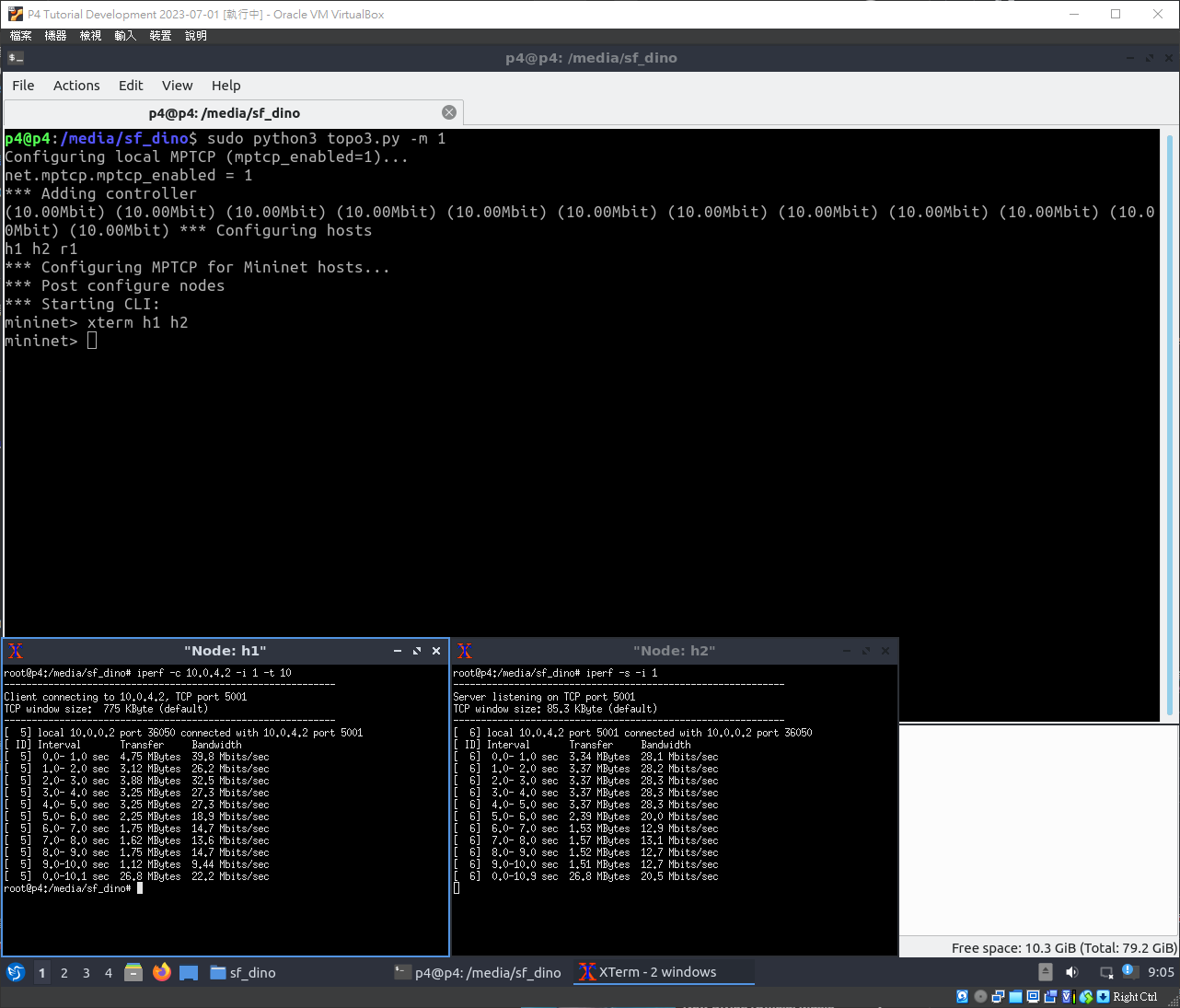Click the VirtualBox shared folders status icon
This screenshot has height=1008, width=1180.
(x=1015, y=996)
